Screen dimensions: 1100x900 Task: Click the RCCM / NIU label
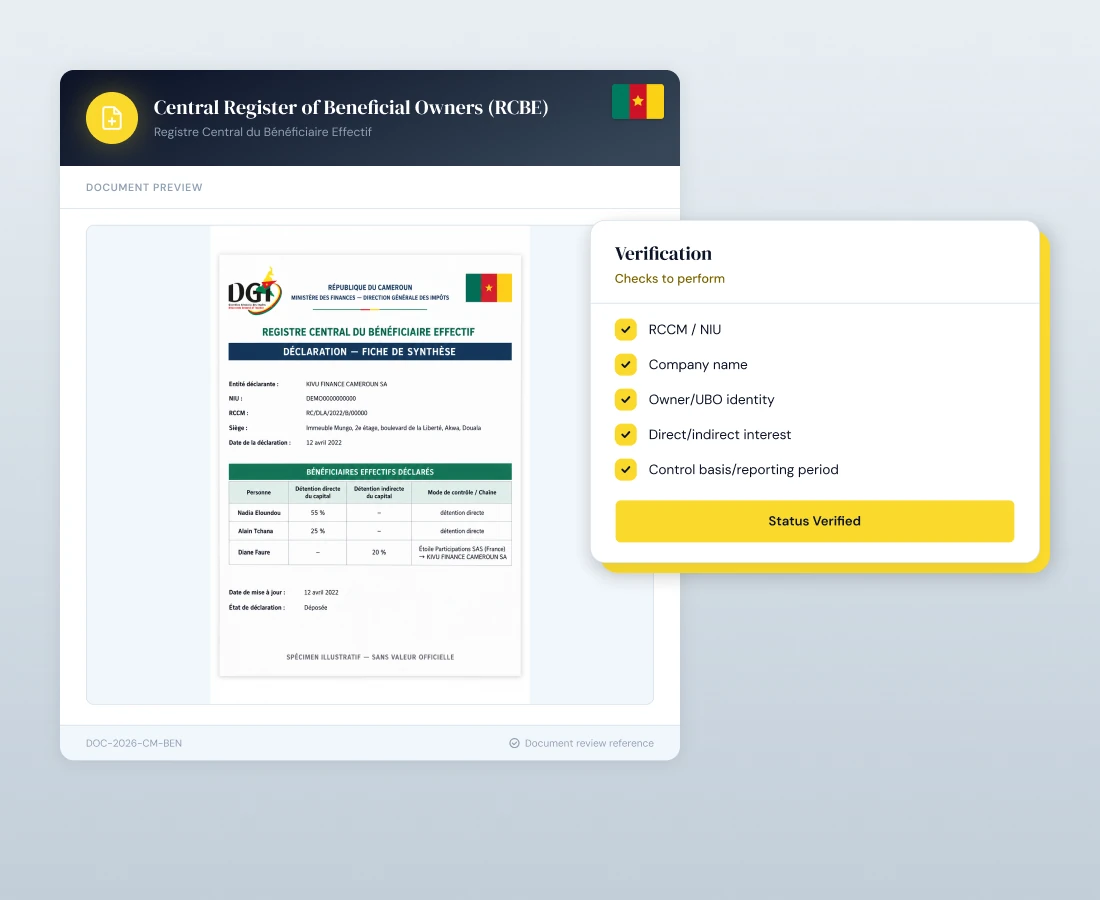(685, 330)
